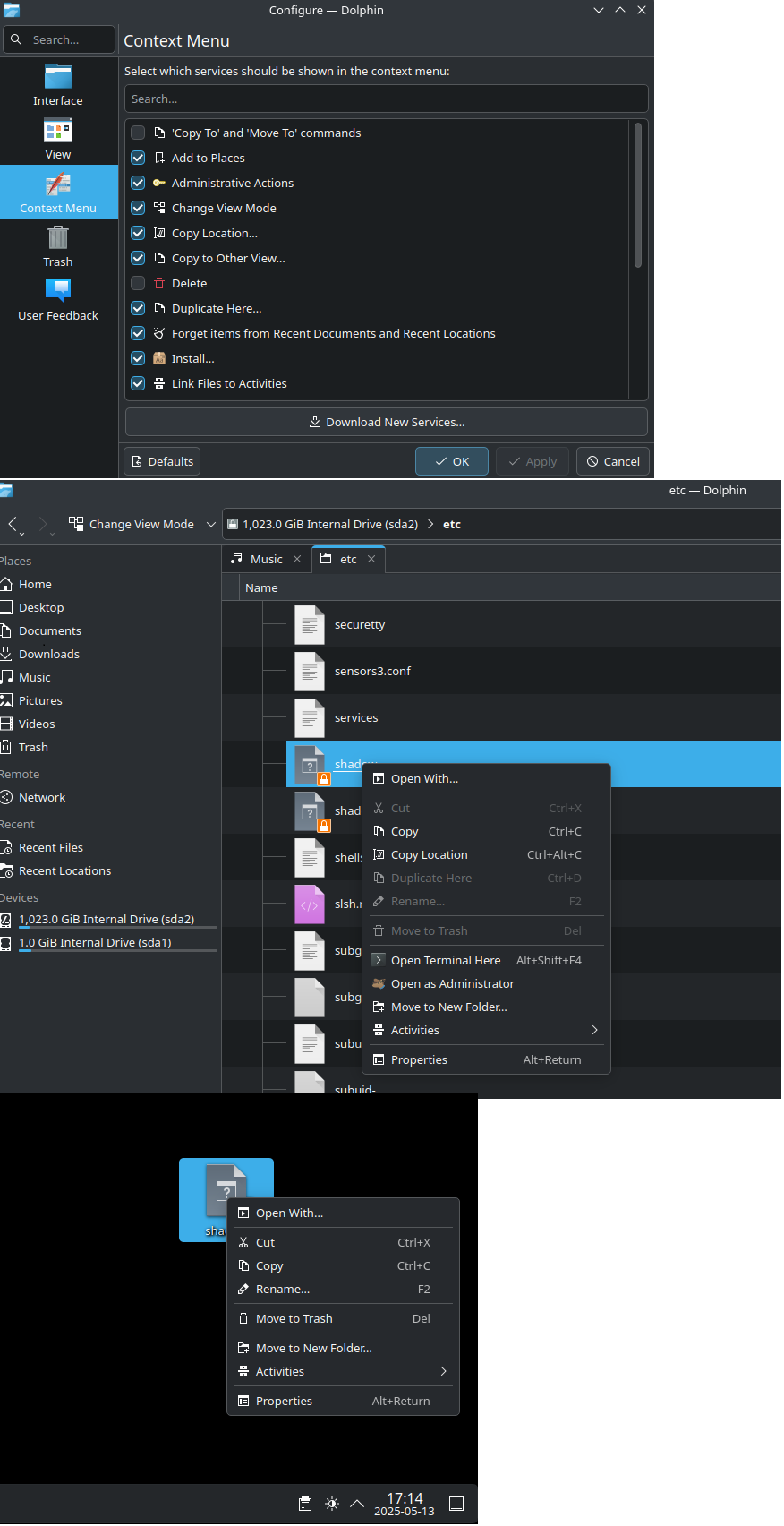The height and width of the screenshot is (1526, 784).
Task: Click Download New Services... button
Action: 386,422
